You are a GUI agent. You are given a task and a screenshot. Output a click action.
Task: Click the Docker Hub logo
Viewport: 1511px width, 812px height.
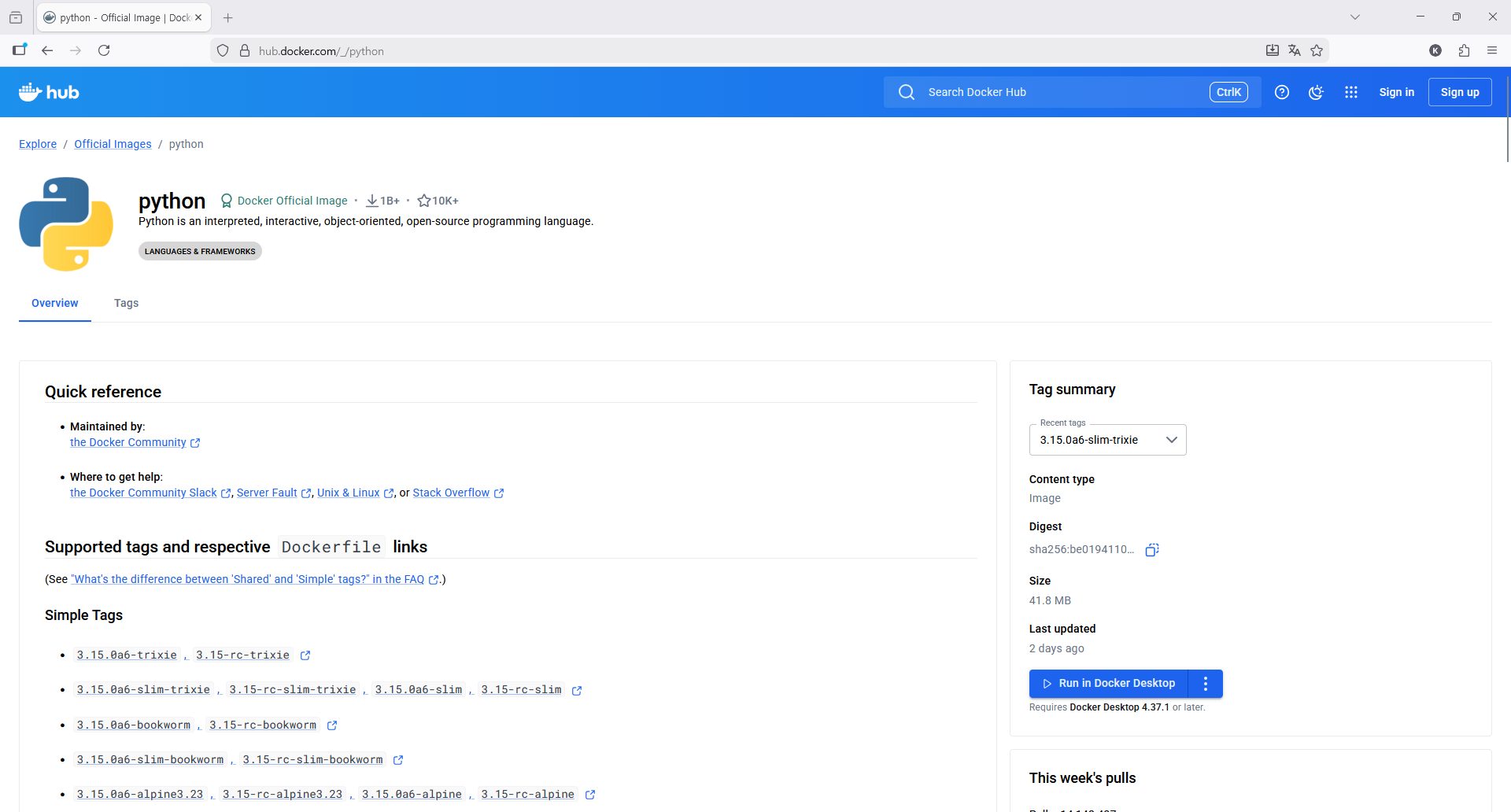click(49, 92)
